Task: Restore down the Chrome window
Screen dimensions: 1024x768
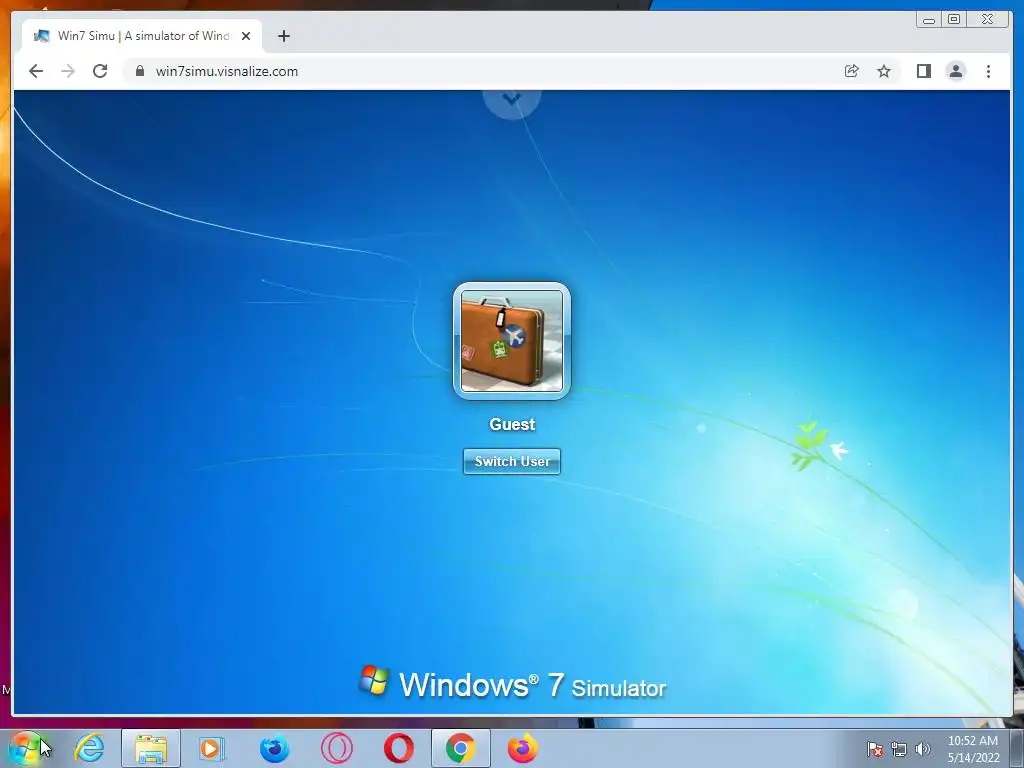Action: click(954, 20)
